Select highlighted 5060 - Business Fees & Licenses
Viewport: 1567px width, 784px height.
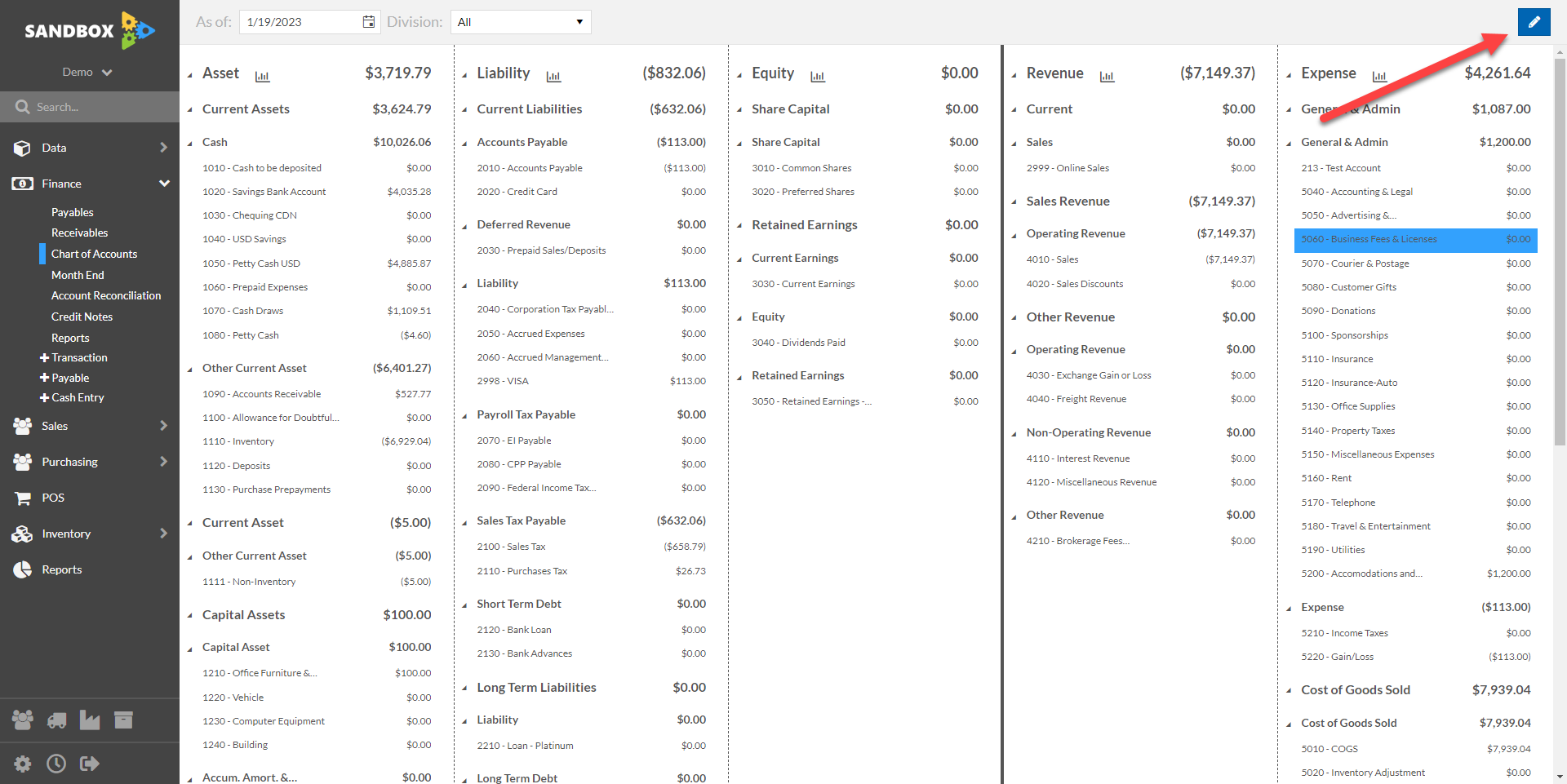1416,240
